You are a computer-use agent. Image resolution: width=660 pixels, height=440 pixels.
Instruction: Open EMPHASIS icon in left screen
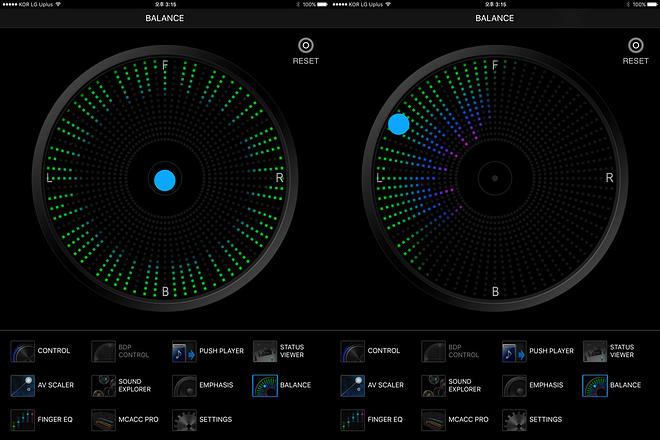click(x=184, y=386)
